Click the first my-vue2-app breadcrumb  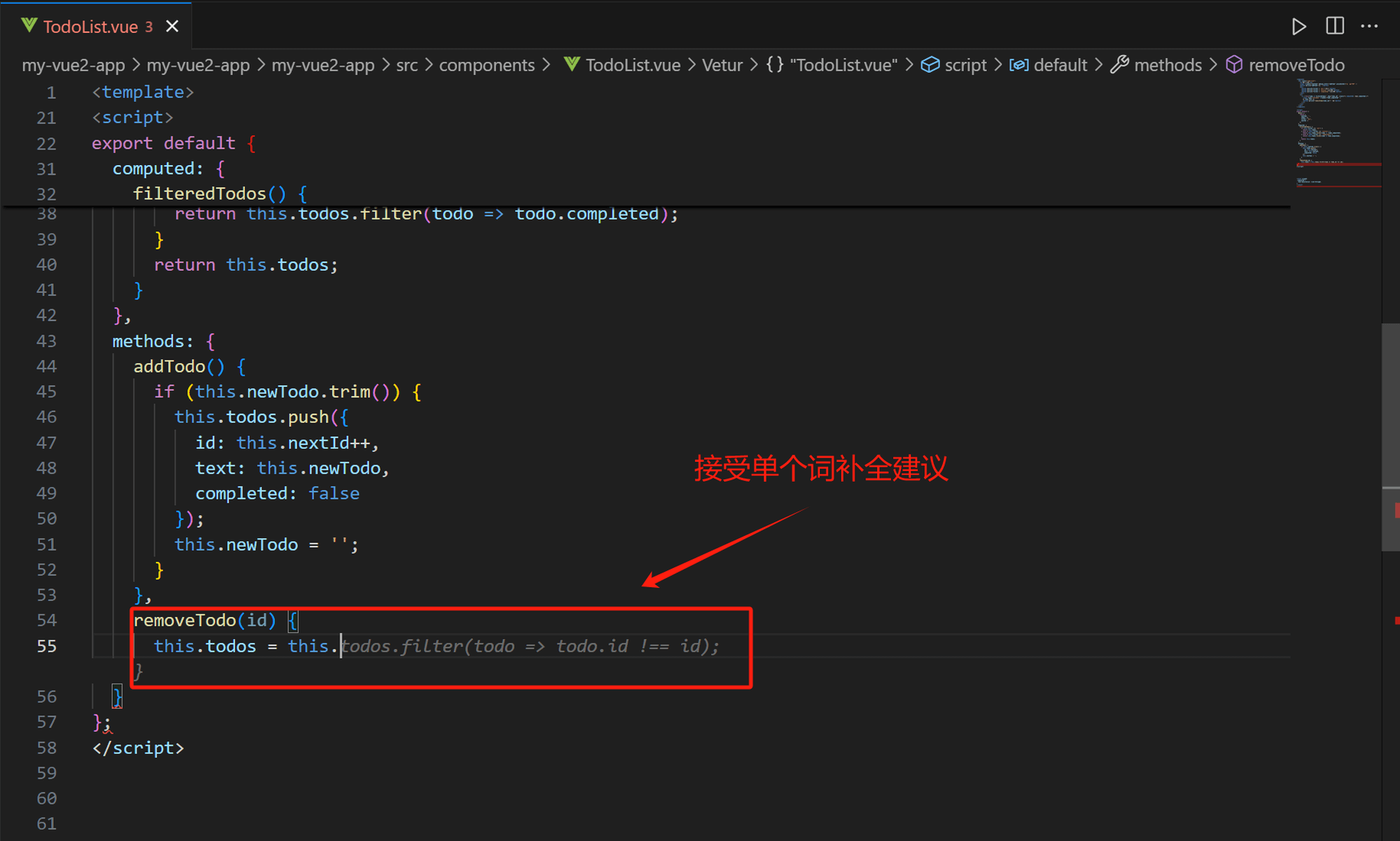pyautogui.click(x=73, y=65)
